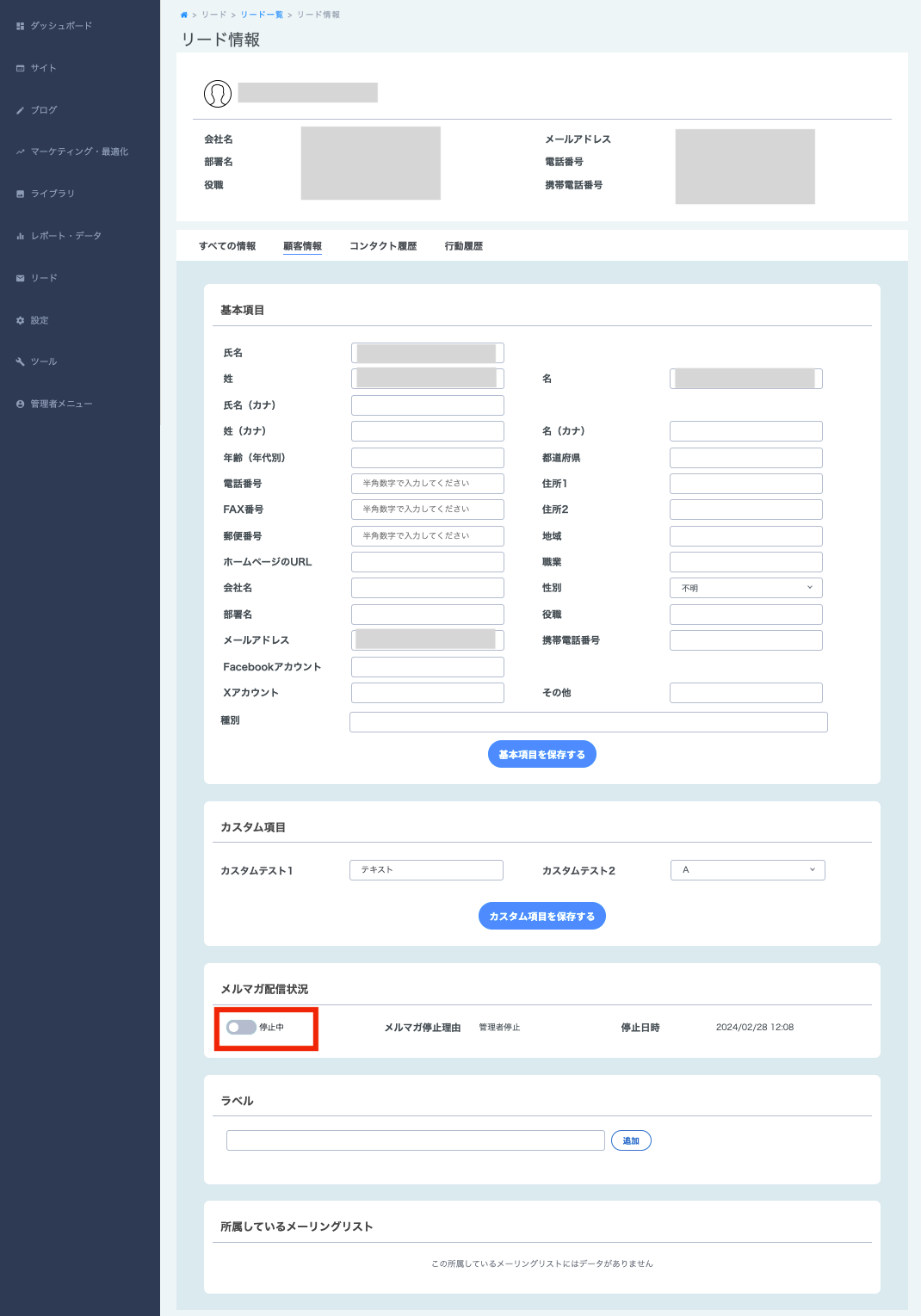Open レポート・データ menu label
This screenshot has width=921, height=1316.
click(x=66, y=236)
